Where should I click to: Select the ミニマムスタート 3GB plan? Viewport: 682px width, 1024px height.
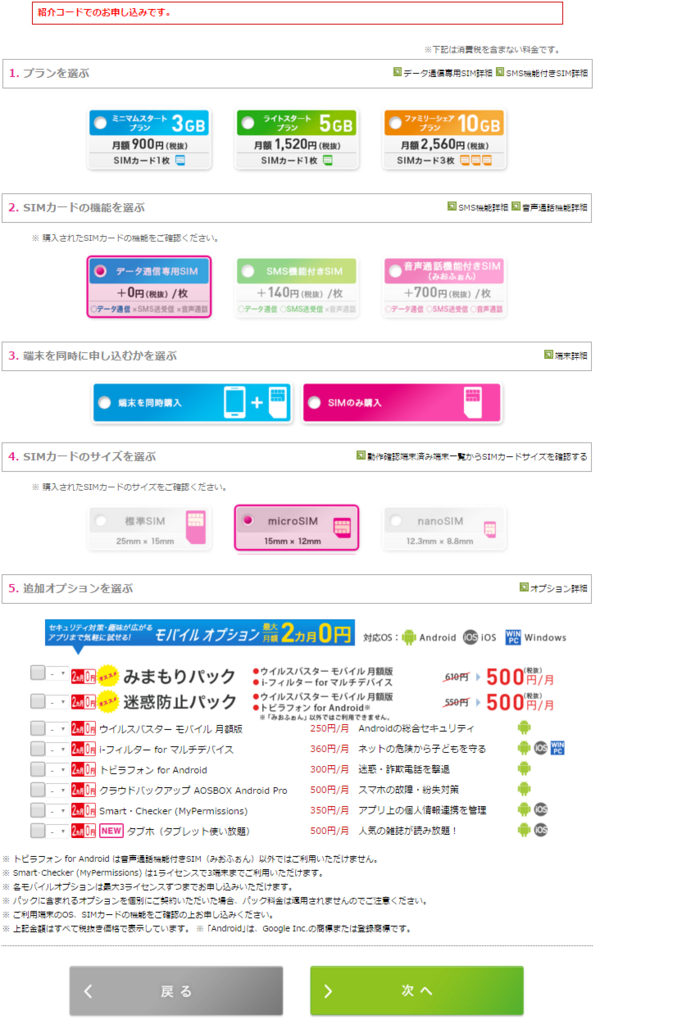(x=149, y=139)
